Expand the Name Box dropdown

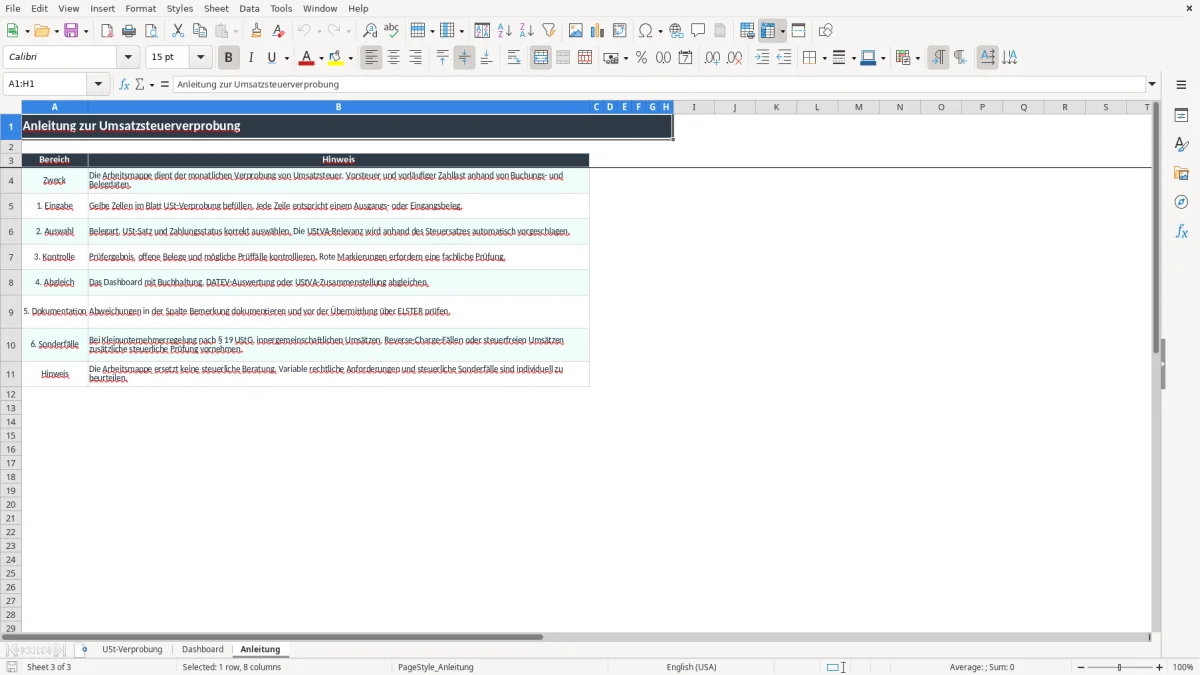98,84
